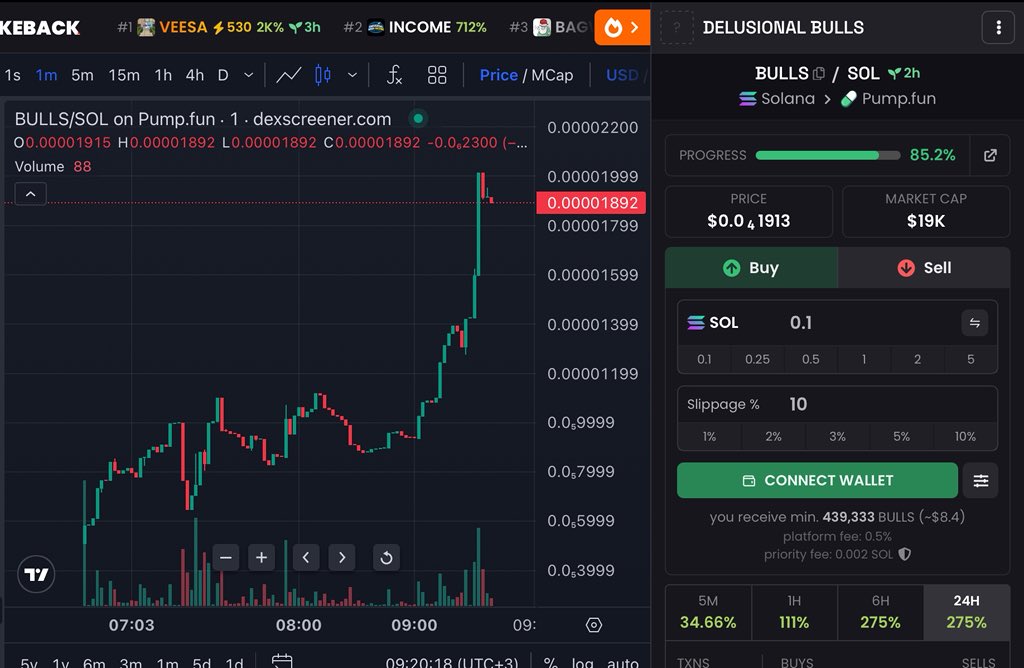Click the chart clock showing 09:20:18 (UTC+3)
Image resolution: width=1024 pixels, height=668 pixels.
(452, 662)
